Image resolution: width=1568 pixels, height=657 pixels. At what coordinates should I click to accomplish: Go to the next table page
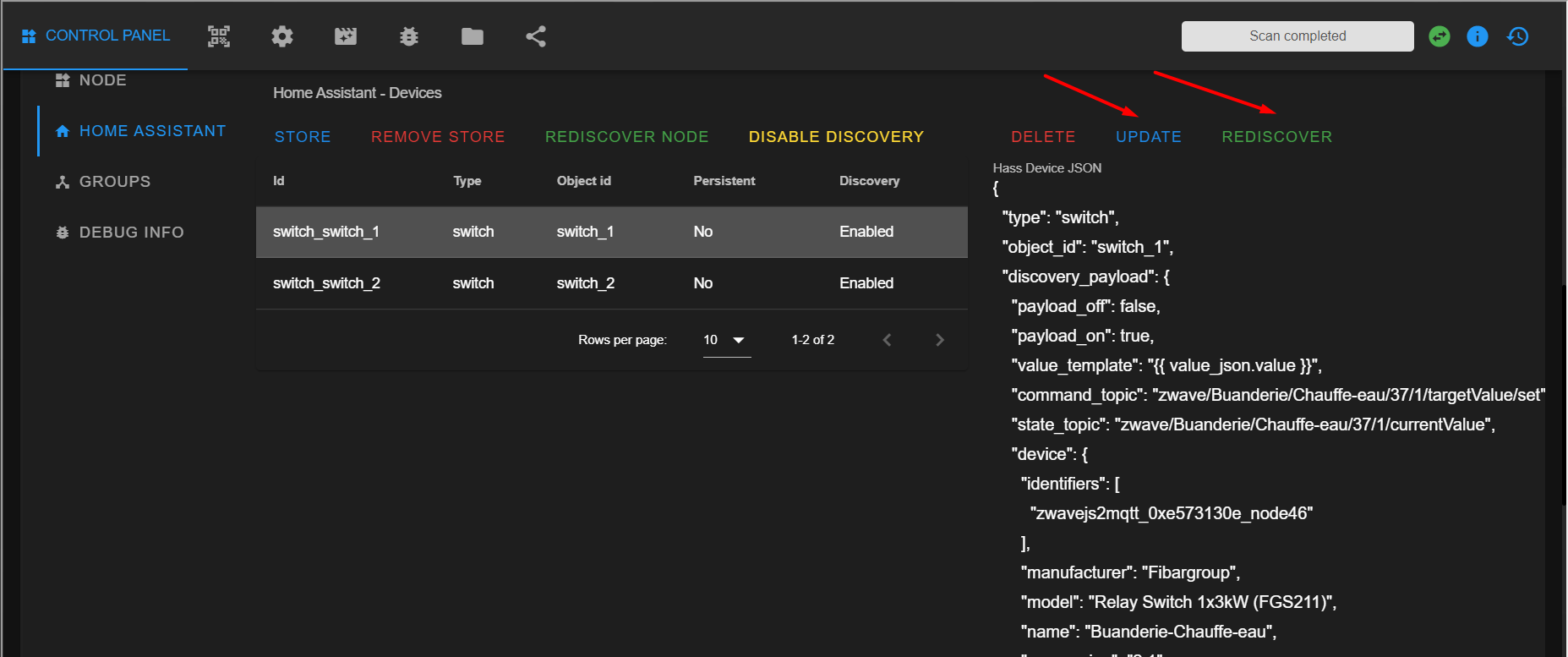coord(940,340)
